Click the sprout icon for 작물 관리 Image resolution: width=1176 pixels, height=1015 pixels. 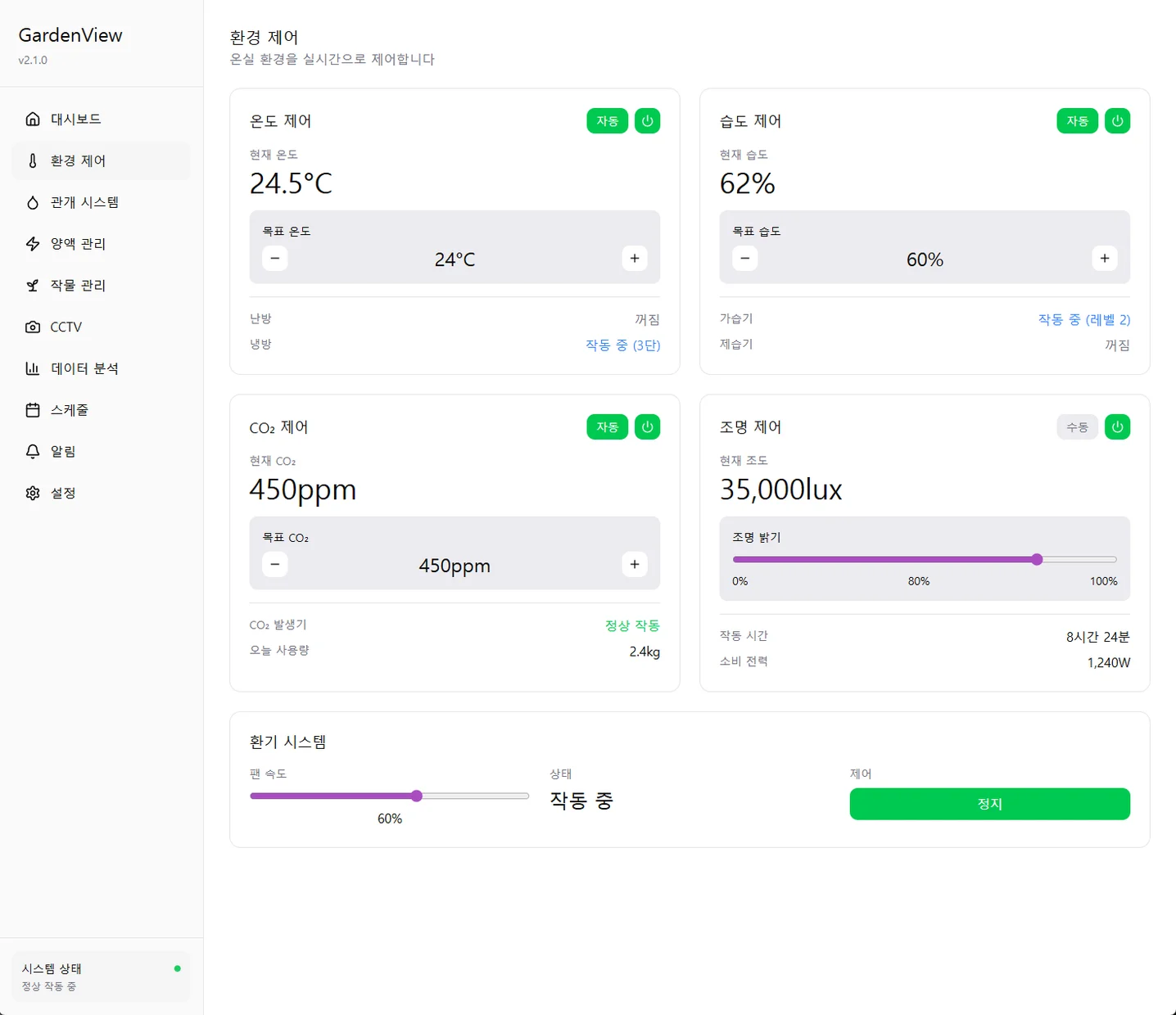[x=33, y=286]
